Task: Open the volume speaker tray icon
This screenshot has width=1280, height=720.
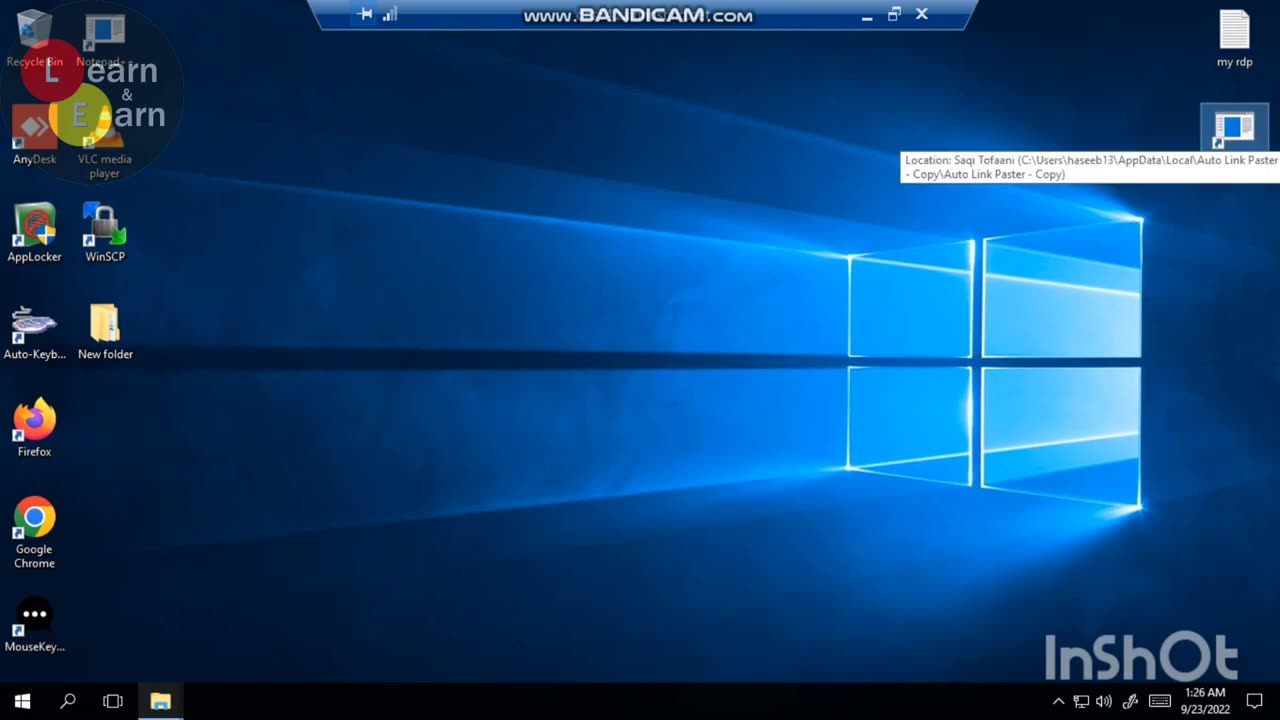Action: [1104, 701]
